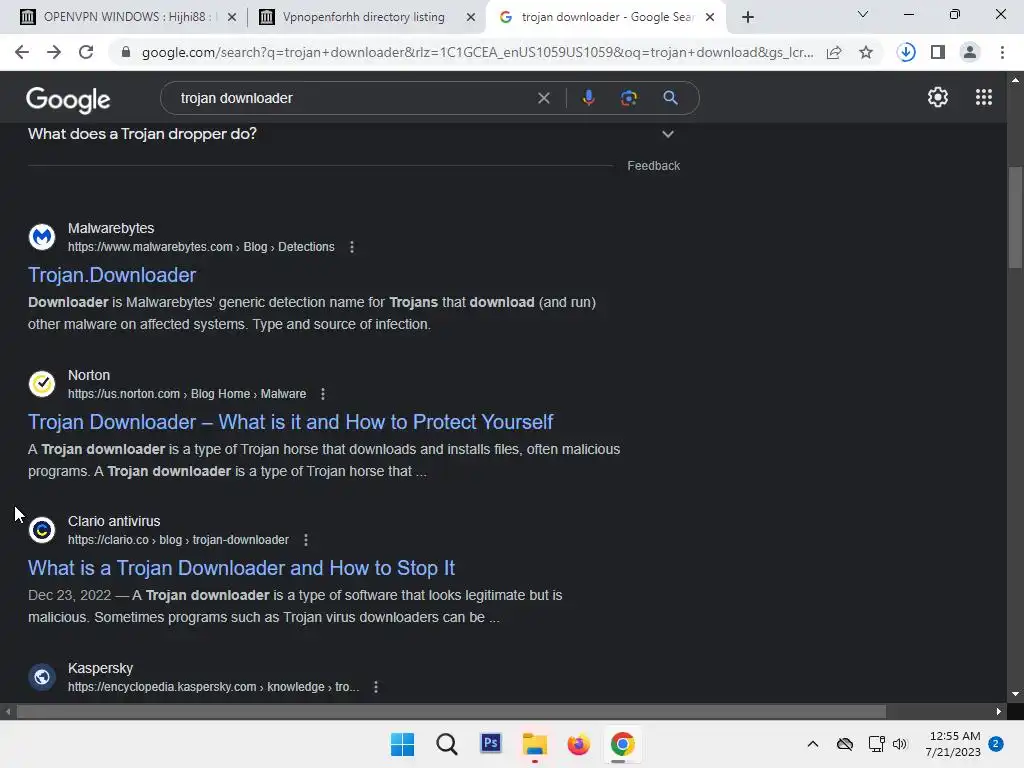Open options for the Norton result

tap(323, 394)
